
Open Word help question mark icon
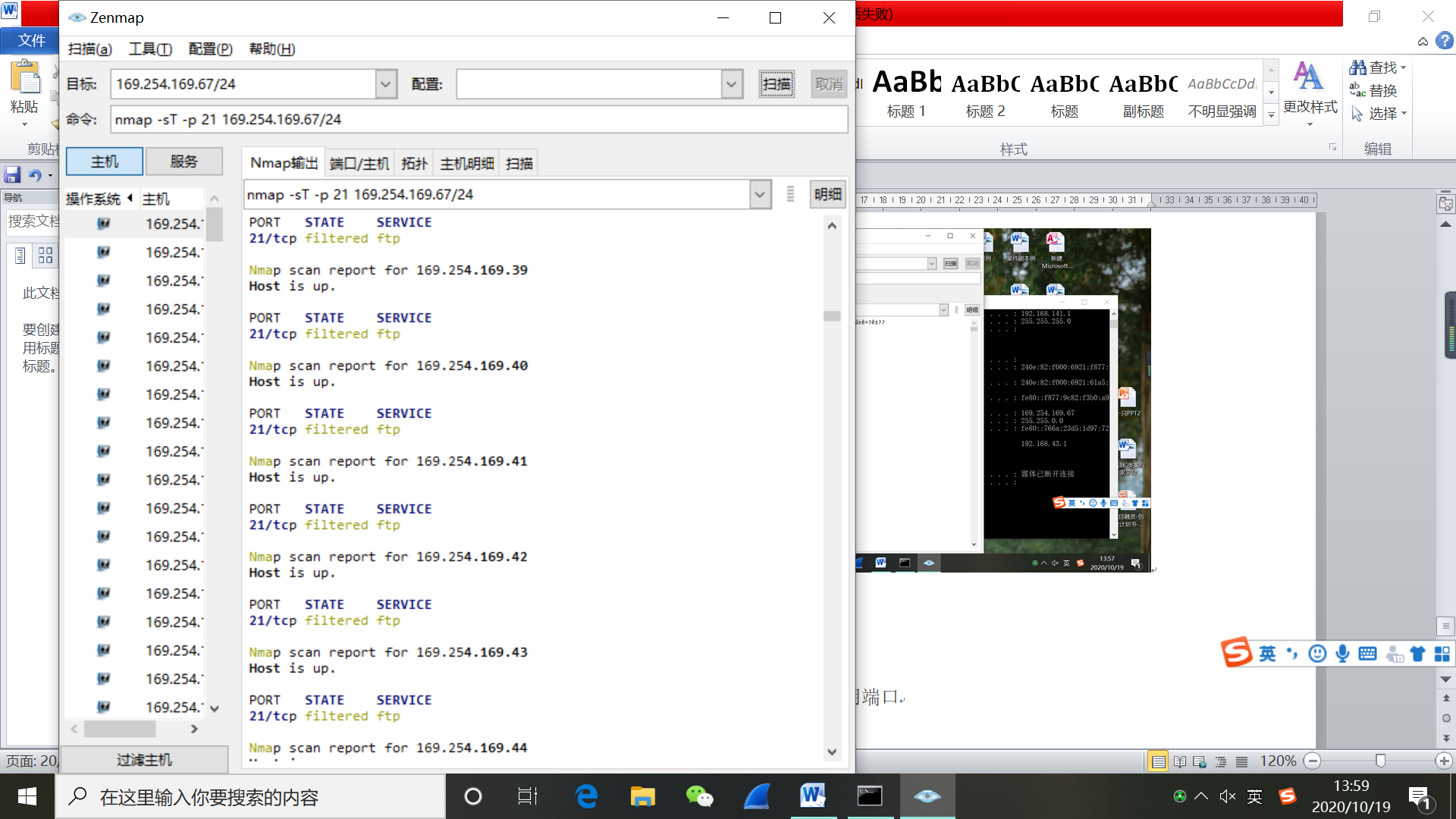click(1445, 41)
